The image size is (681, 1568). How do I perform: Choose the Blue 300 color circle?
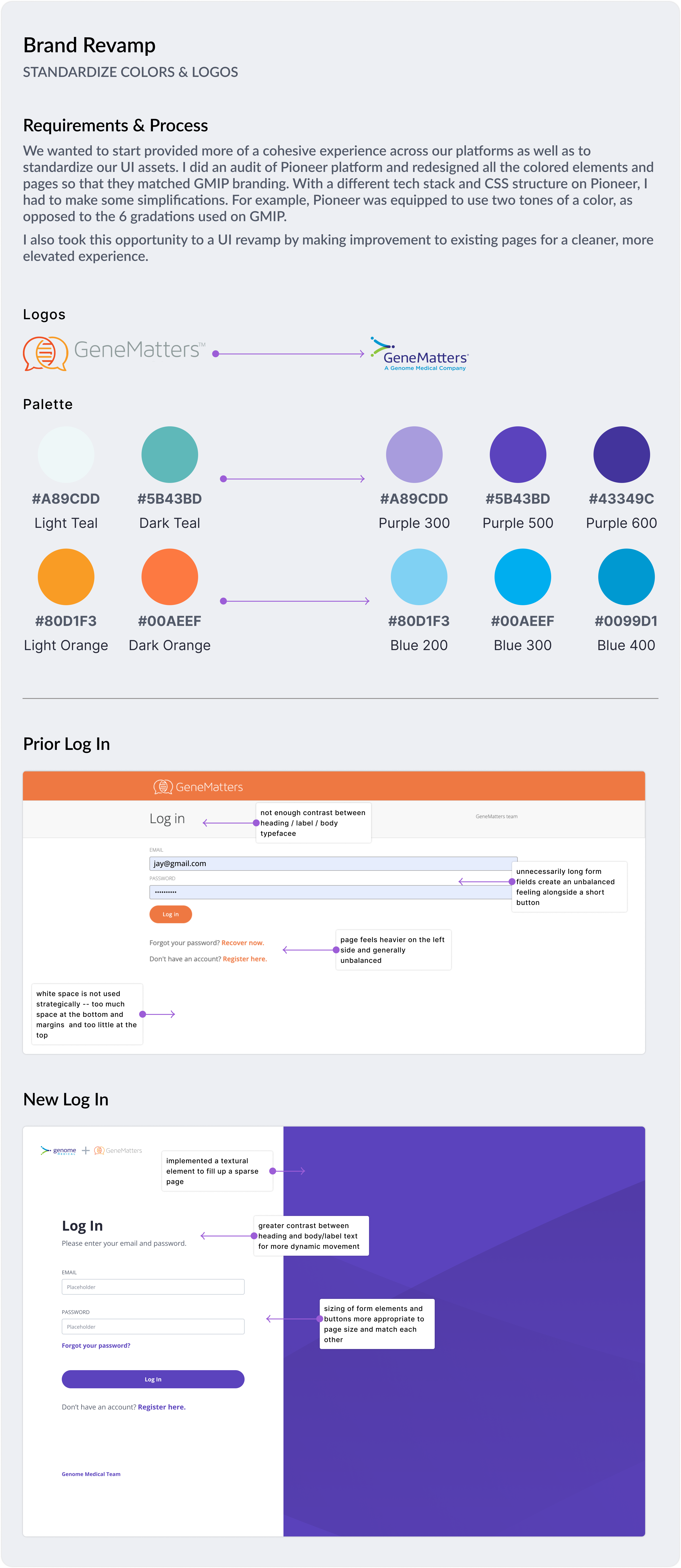pyautogui.click(x=523, y=577)
